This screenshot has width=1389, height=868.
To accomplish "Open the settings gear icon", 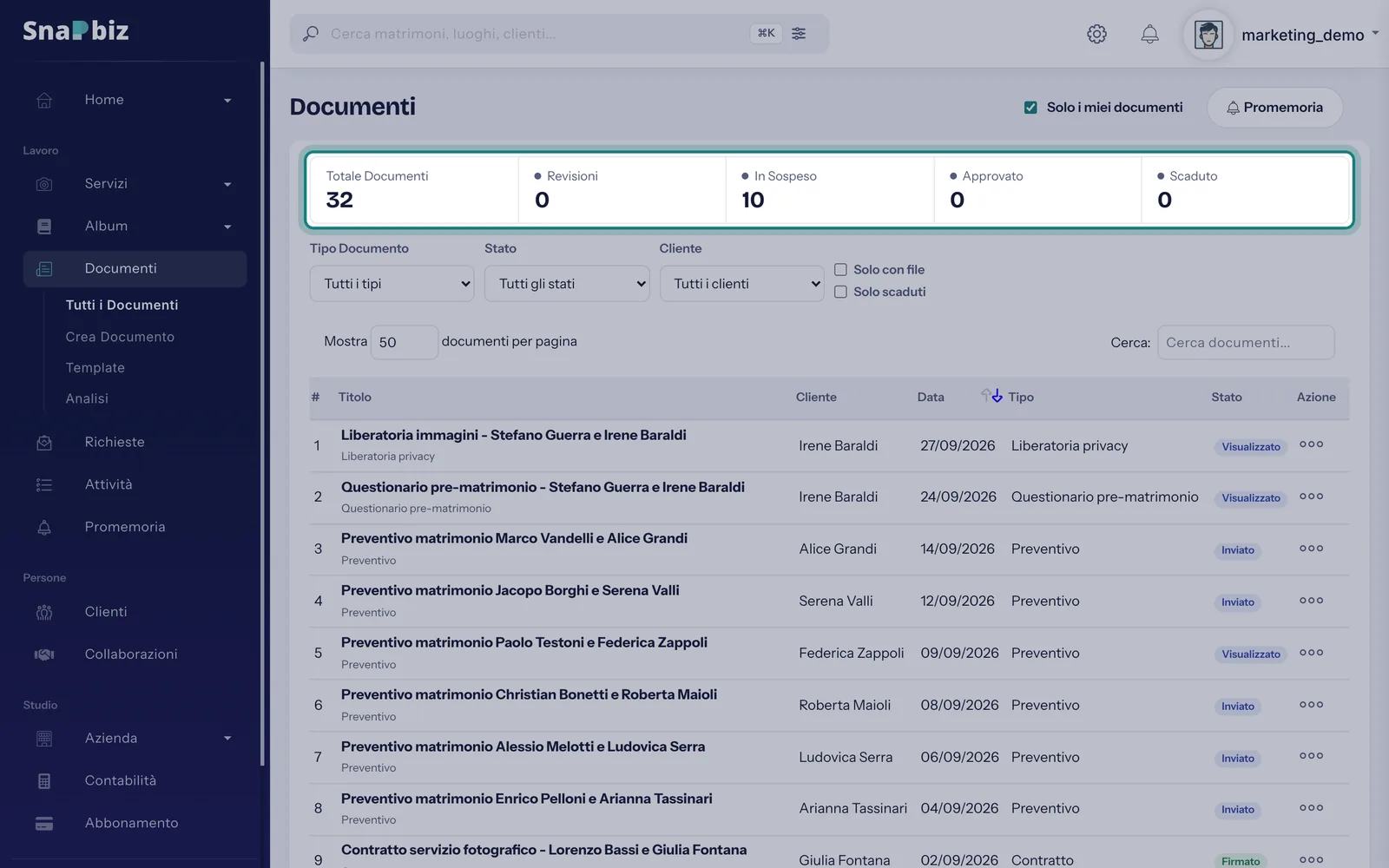I will (1096, 34).
